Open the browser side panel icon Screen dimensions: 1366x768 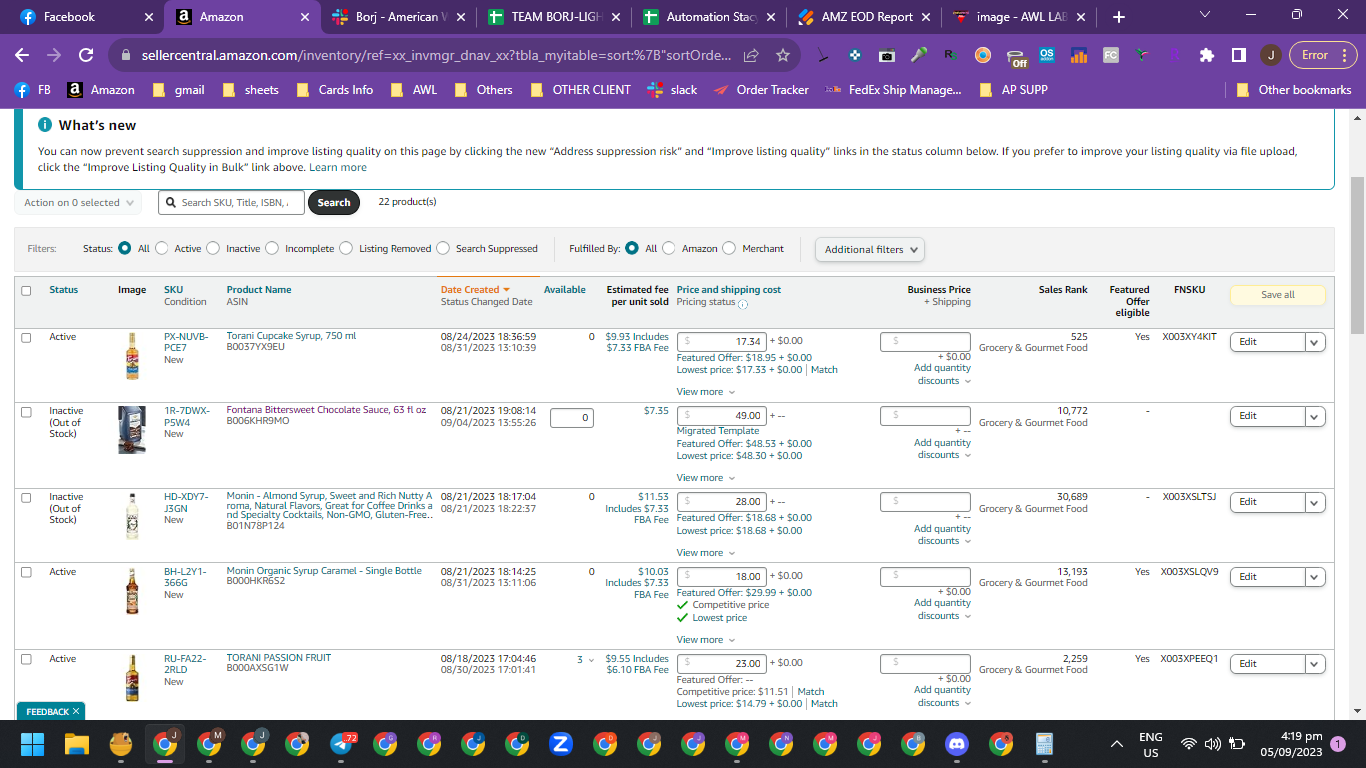[1238, 55]
